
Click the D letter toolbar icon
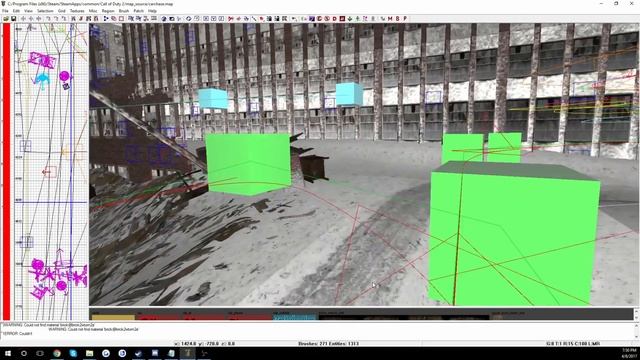(335, 18)
